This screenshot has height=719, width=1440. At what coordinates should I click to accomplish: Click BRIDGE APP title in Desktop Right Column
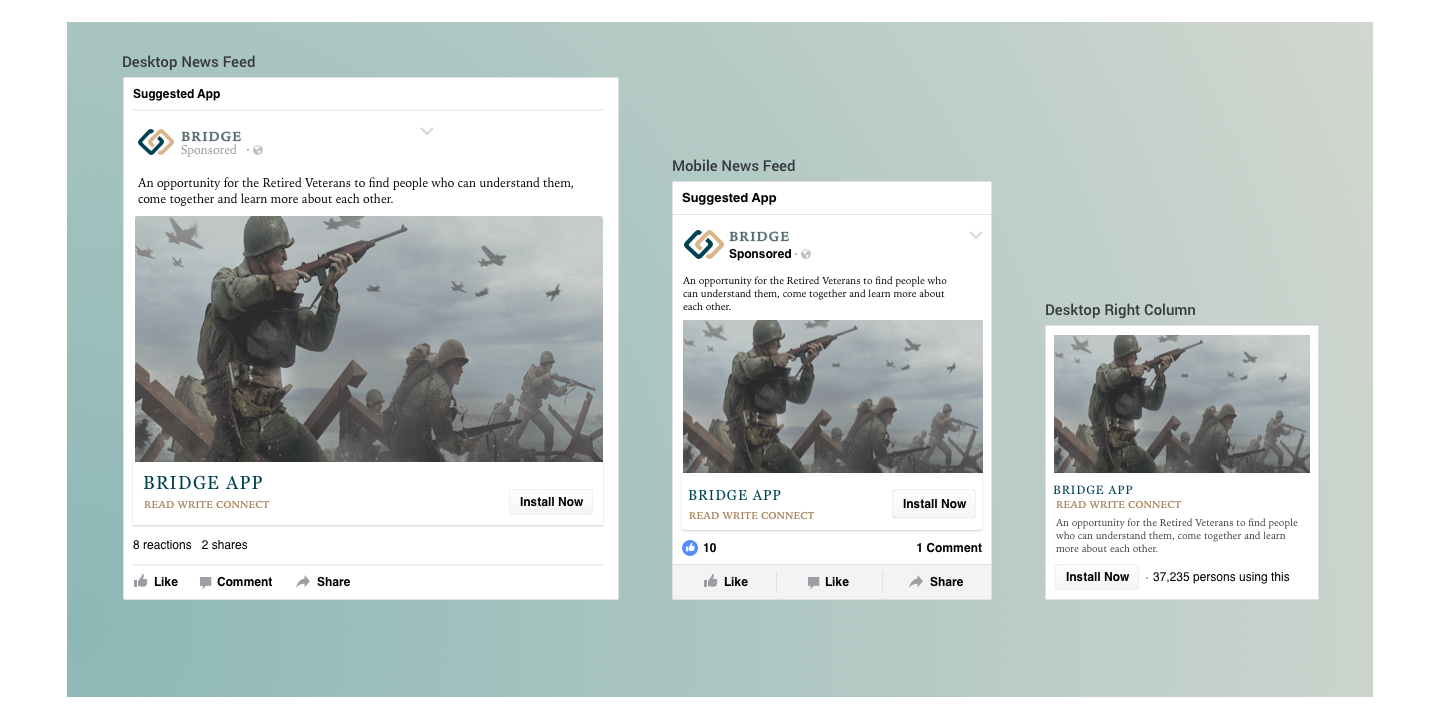click(1093, 490)
